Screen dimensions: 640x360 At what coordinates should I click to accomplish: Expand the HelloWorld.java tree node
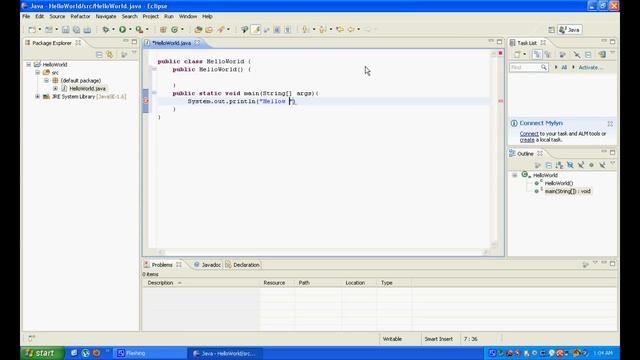click(56, 88)
